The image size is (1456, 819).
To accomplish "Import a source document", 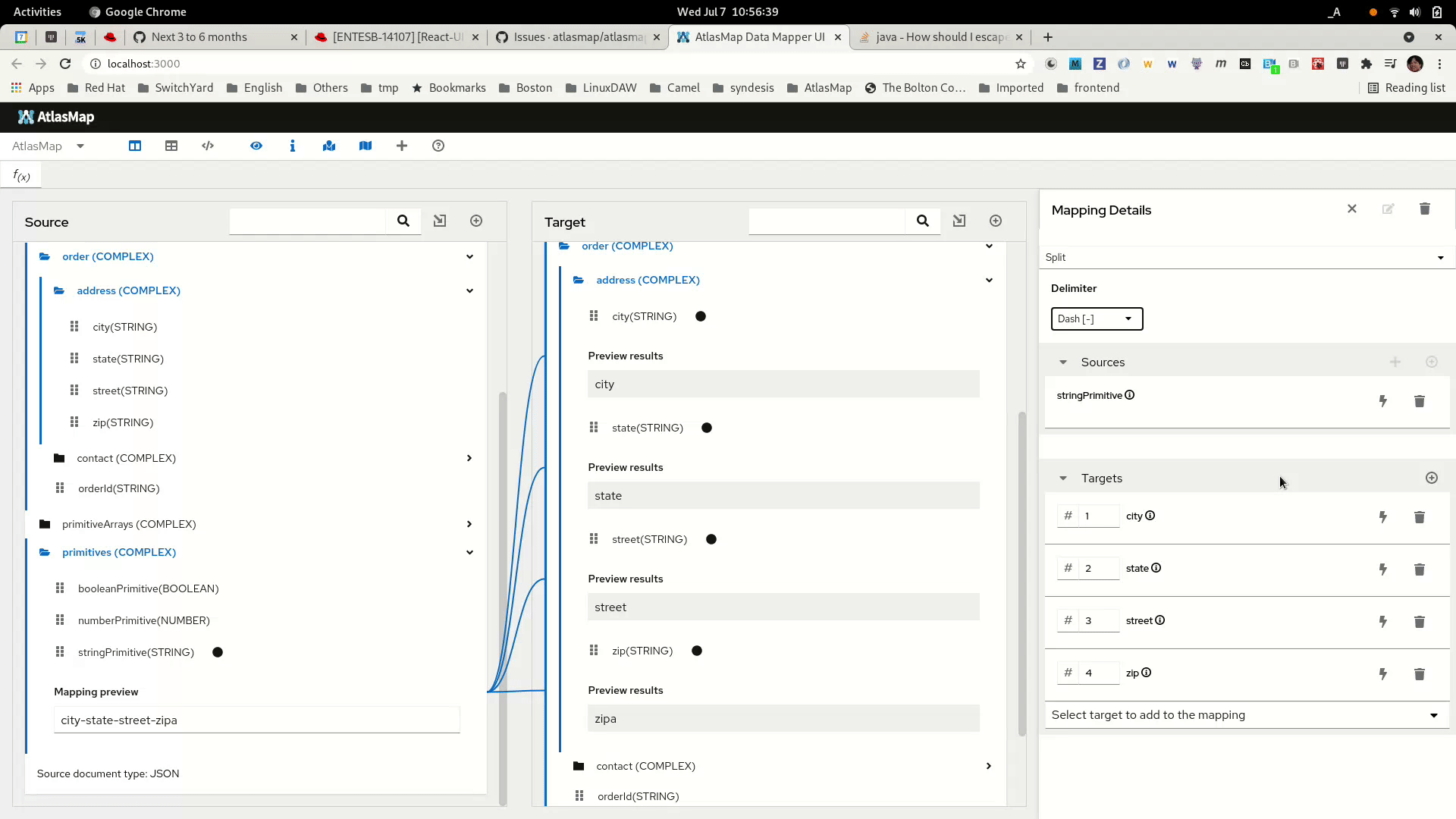I will [440, 221].
